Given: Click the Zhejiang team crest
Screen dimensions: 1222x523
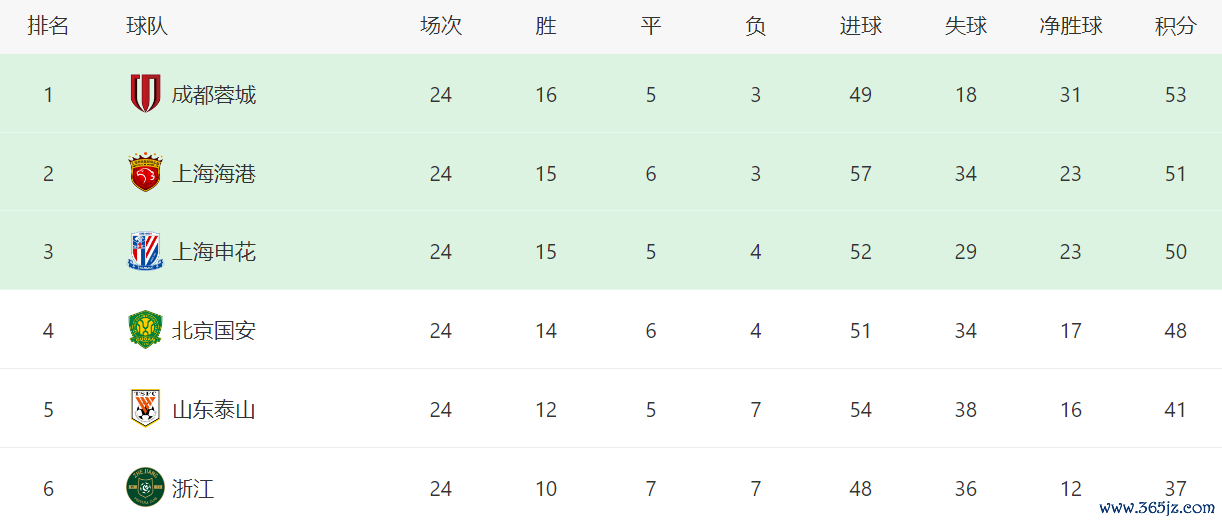Looking at the screenshot, I should pos(145,488).
